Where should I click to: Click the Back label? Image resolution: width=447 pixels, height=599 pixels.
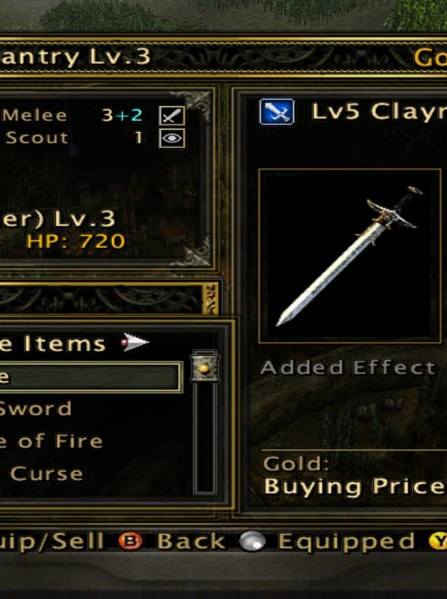191,541
